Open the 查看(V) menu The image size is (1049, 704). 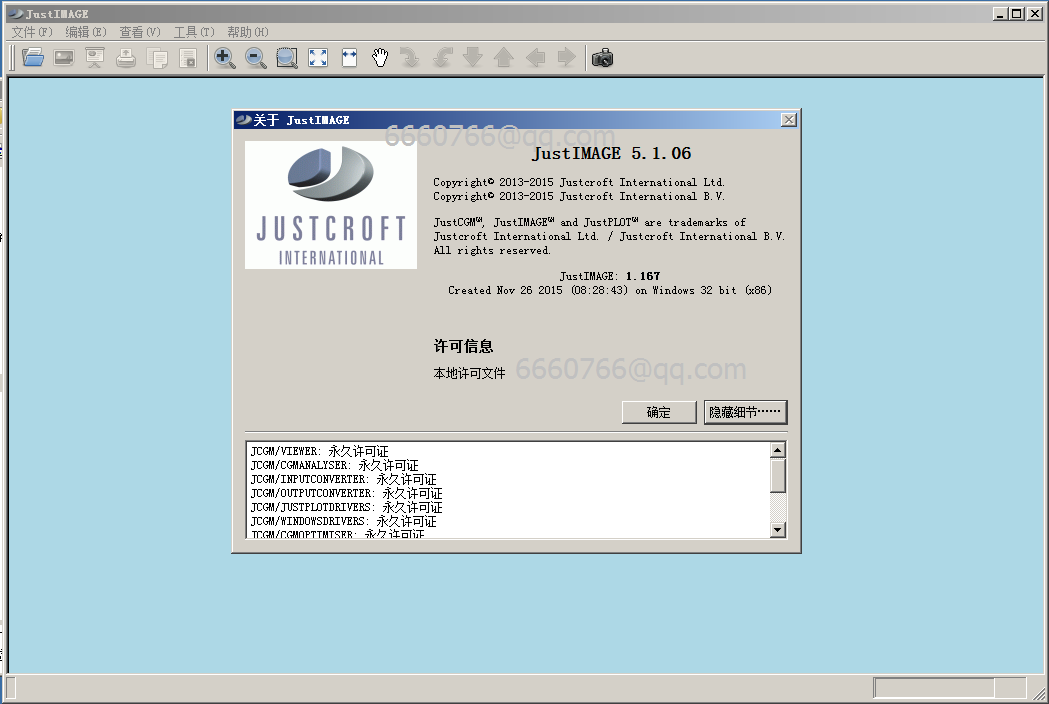point(140,32)
